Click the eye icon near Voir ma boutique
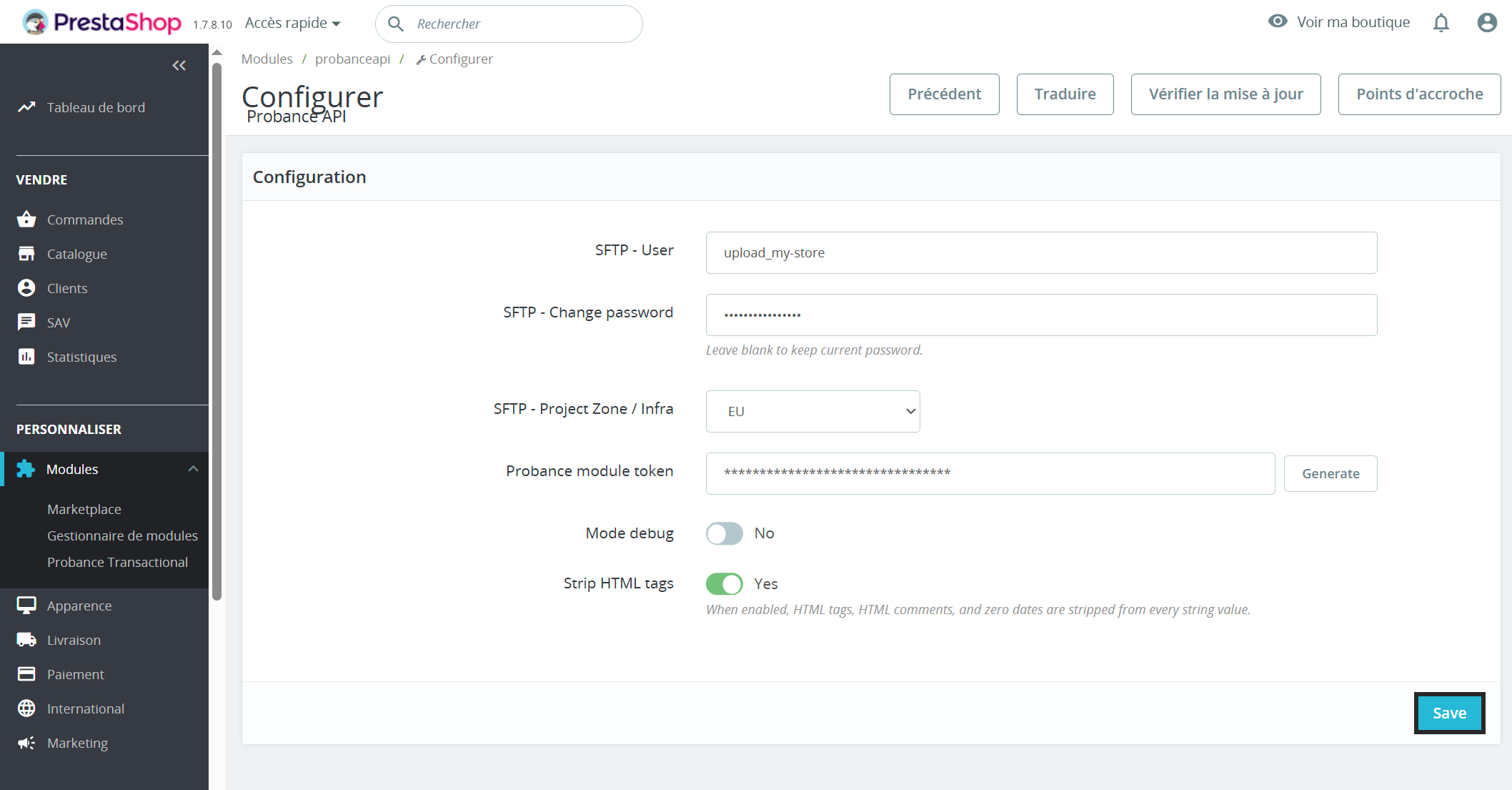Viewport: 1512px width, 790px height. coord(1278,21)
